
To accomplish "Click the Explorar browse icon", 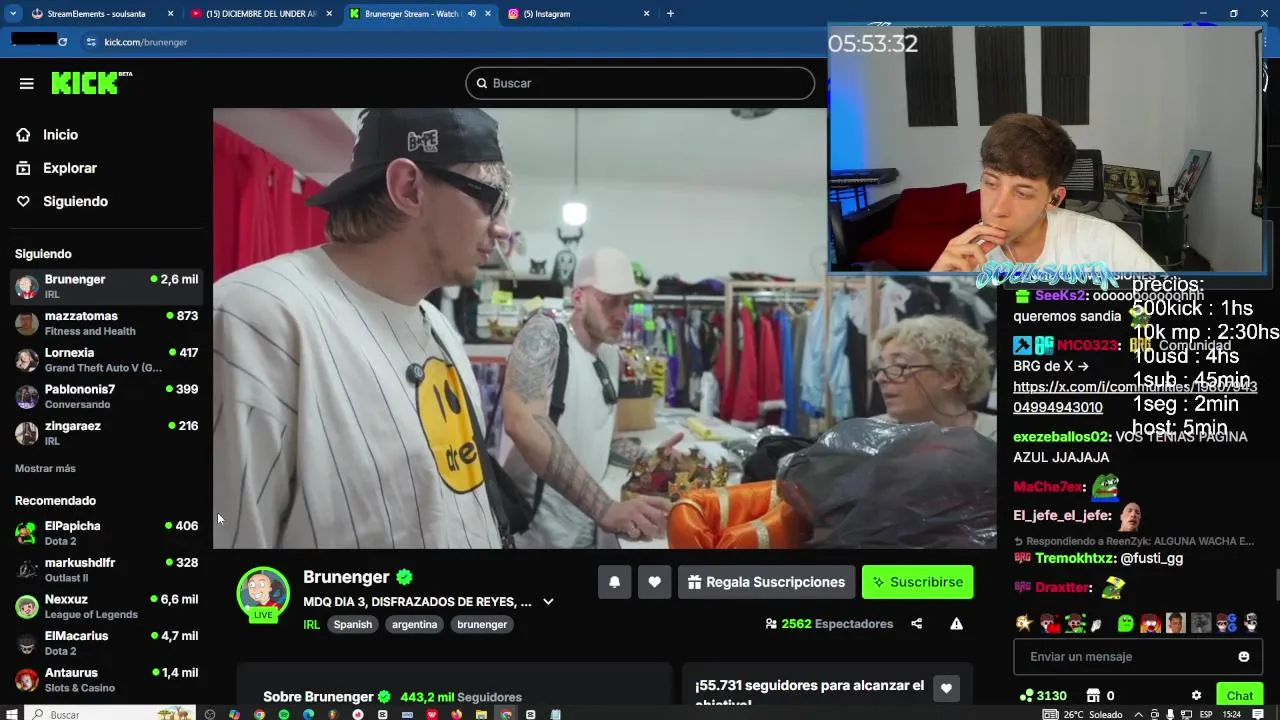I will pyautogui.click(x=23, y=168).
